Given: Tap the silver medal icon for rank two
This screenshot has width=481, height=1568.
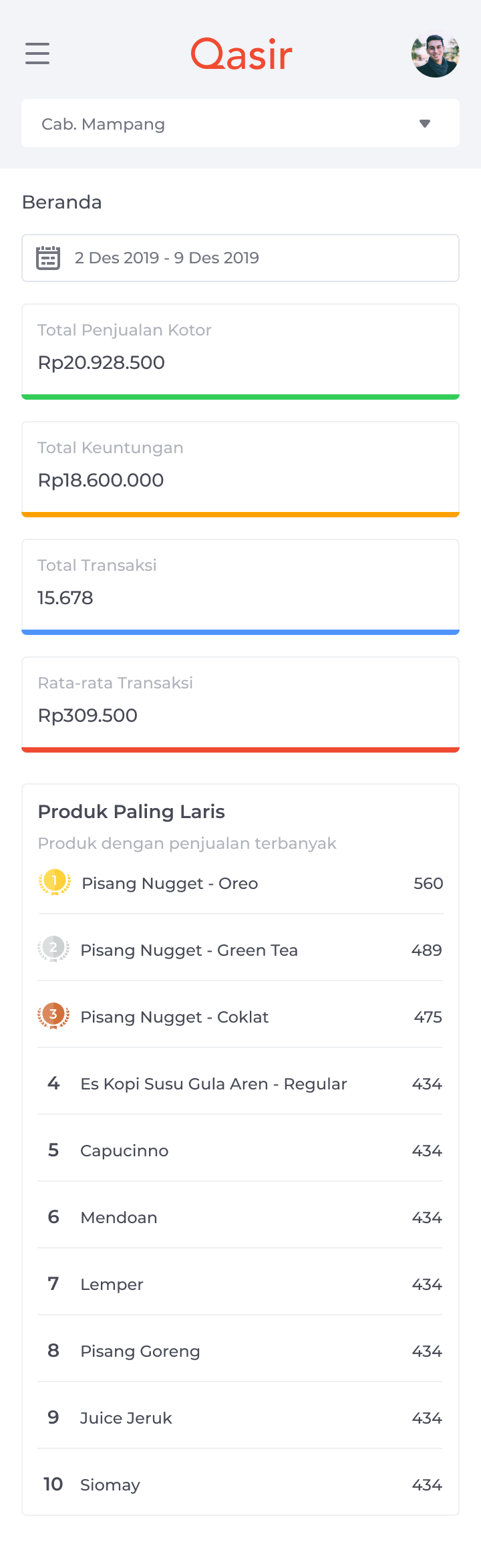Looking at the screenshot, I should point(55,949).
